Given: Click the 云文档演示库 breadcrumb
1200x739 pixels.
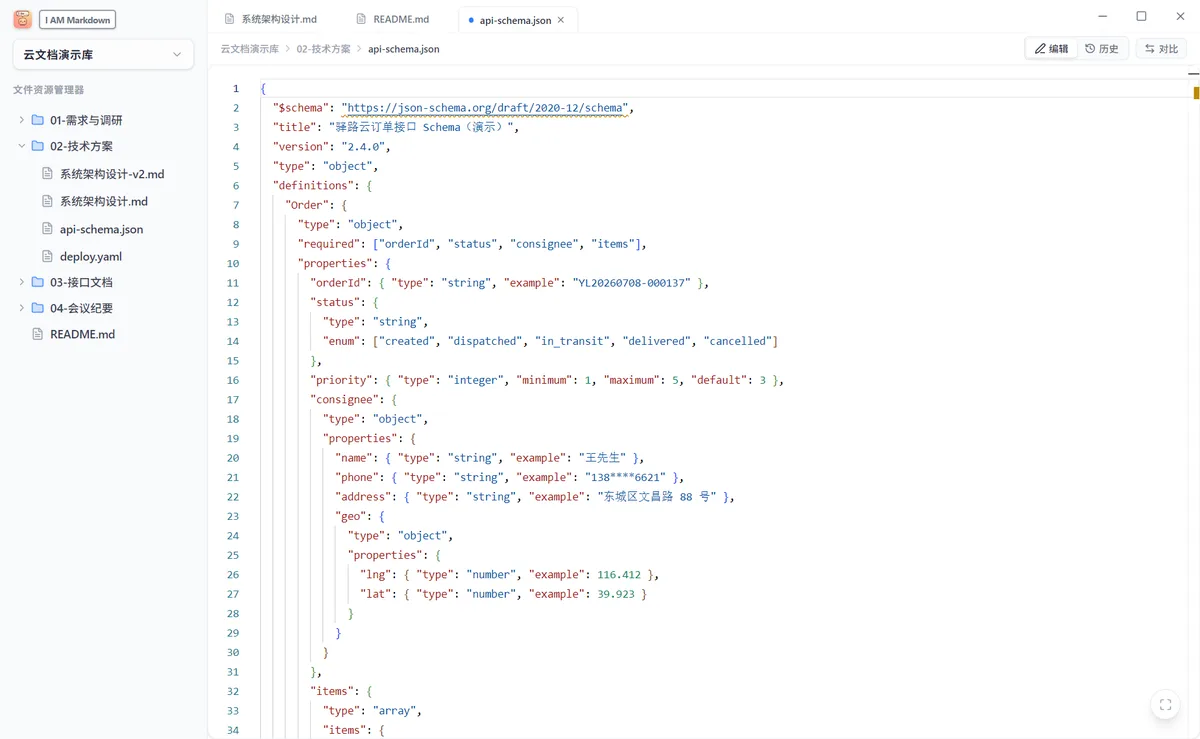Looking at the screenshot, I should [250, 48].
